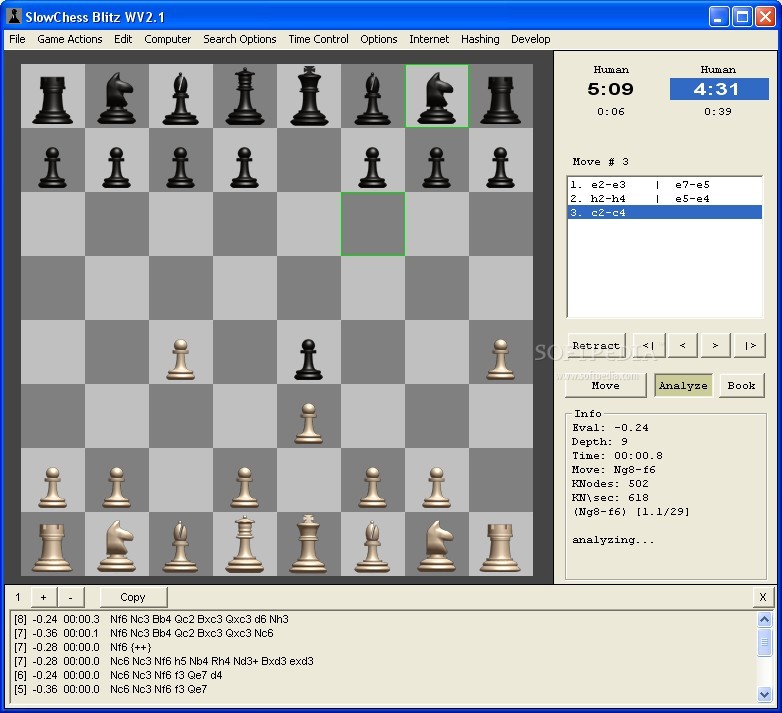Viewport: 782px width, 713px height.
Task: Open the Edit menu
Action: [x=123, y=39]
